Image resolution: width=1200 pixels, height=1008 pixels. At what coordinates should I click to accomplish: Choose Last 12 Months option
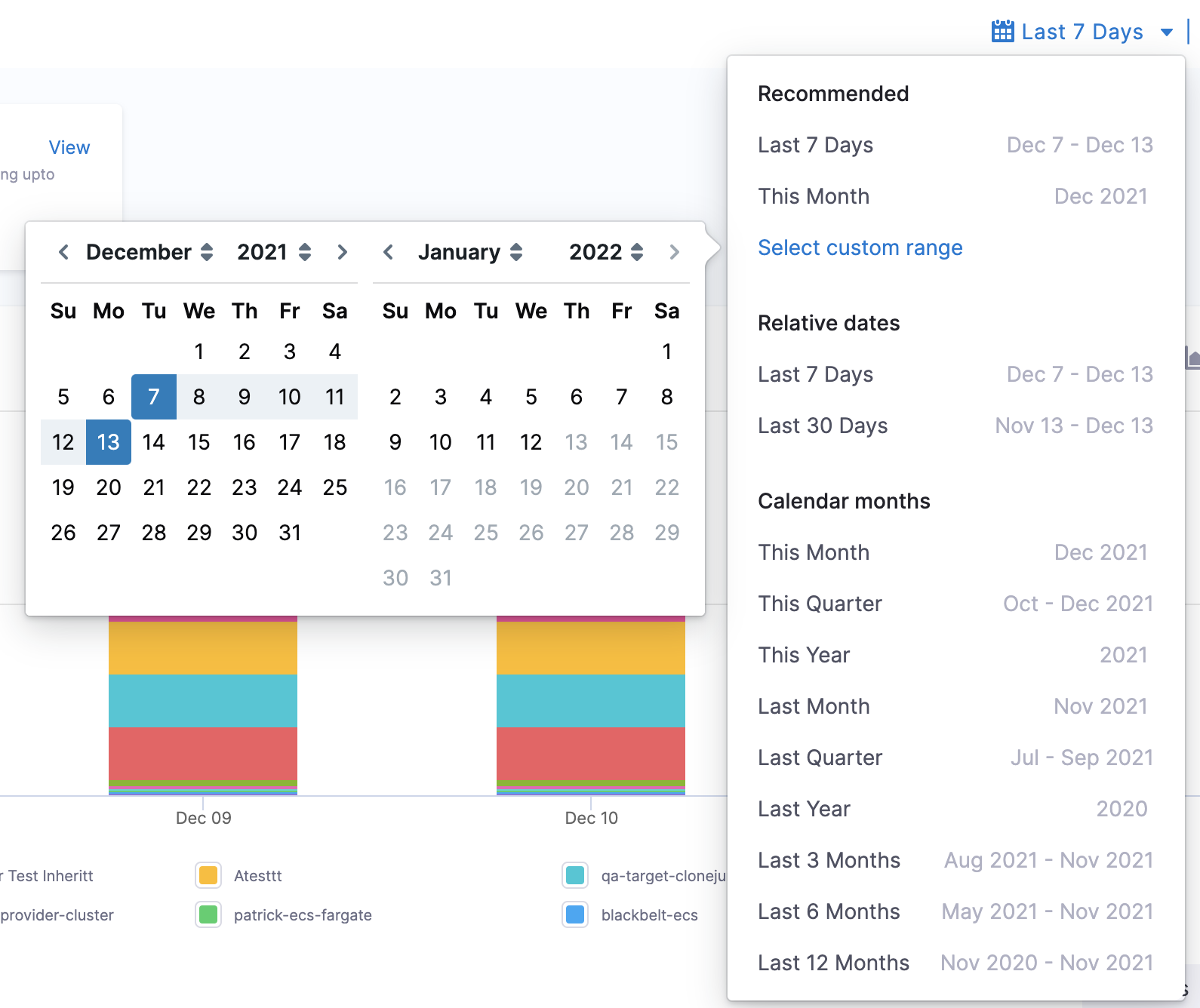pyautogui.click(x=955, y=963)
